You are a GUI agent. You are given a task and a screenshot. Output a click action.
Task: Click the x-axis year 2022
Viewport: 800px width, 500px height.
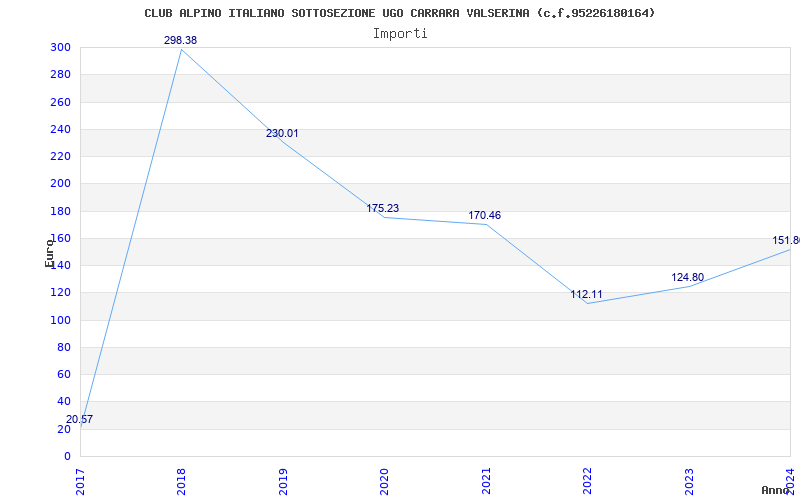[x=588, y=482]
